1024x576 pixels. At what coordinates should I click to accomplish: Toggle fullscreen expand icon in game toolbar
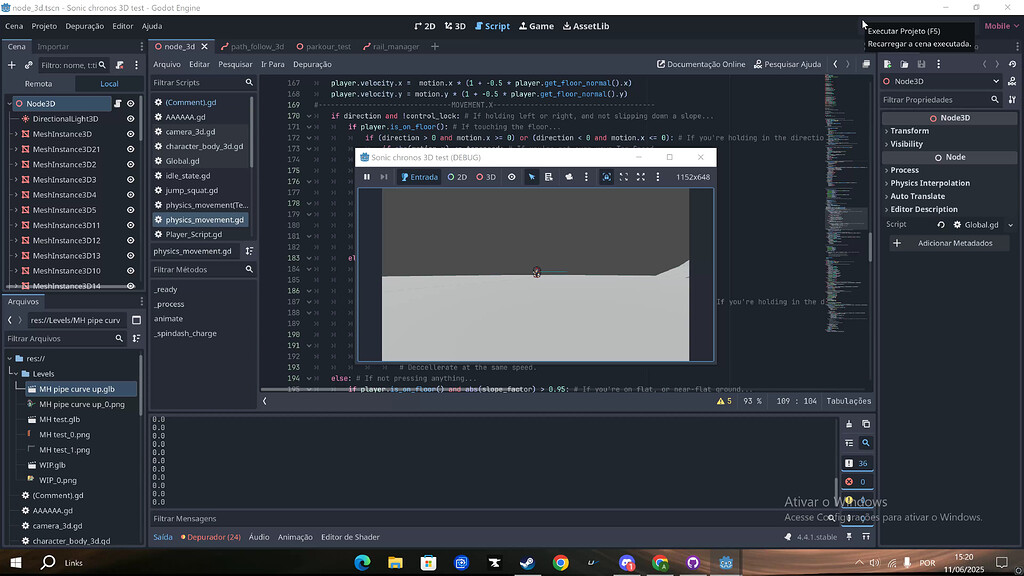click(x=641, y=177)
